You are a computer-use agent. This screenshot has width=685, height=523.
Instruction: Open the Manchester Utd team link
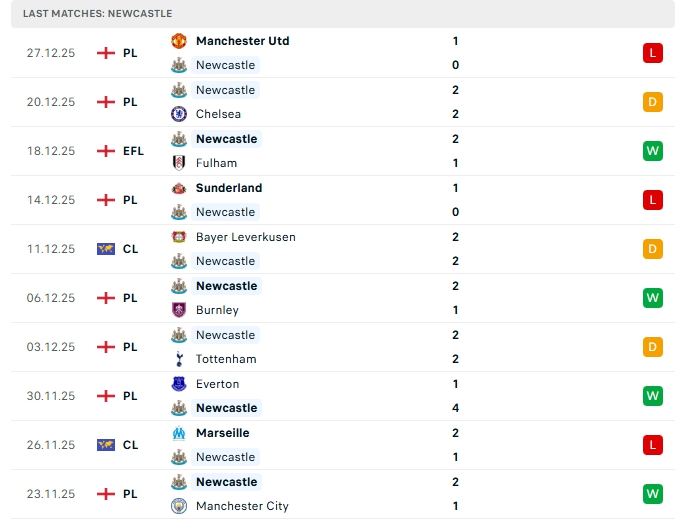pos(242,41)
